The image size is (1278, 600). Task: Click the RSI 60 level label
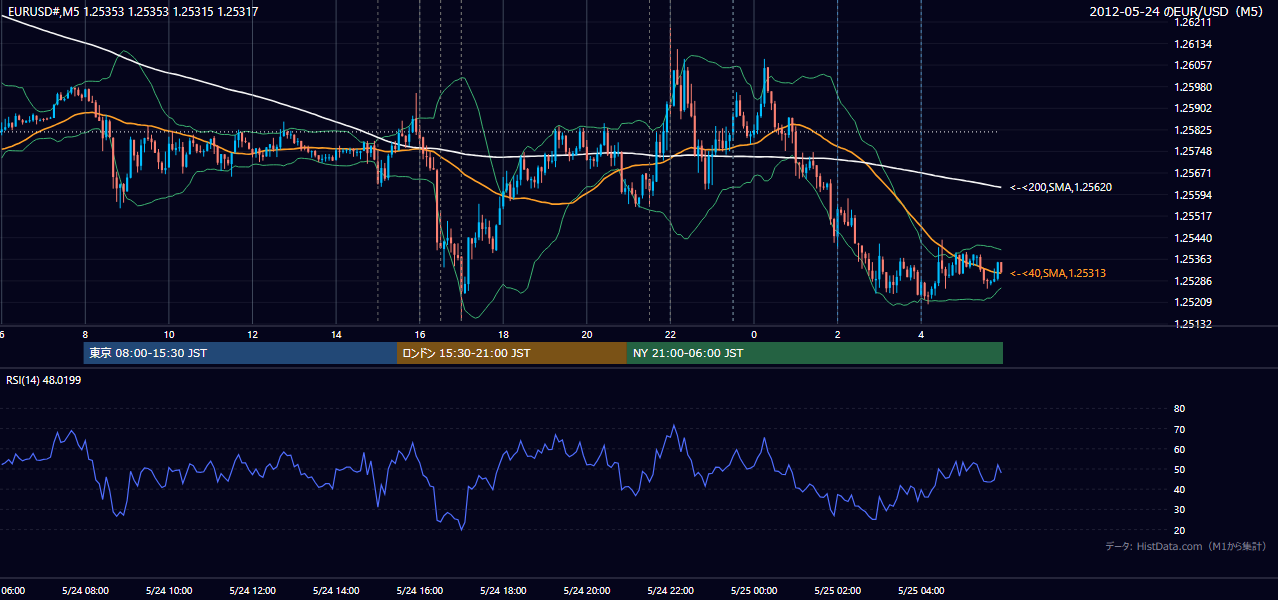coord(1179,449)
